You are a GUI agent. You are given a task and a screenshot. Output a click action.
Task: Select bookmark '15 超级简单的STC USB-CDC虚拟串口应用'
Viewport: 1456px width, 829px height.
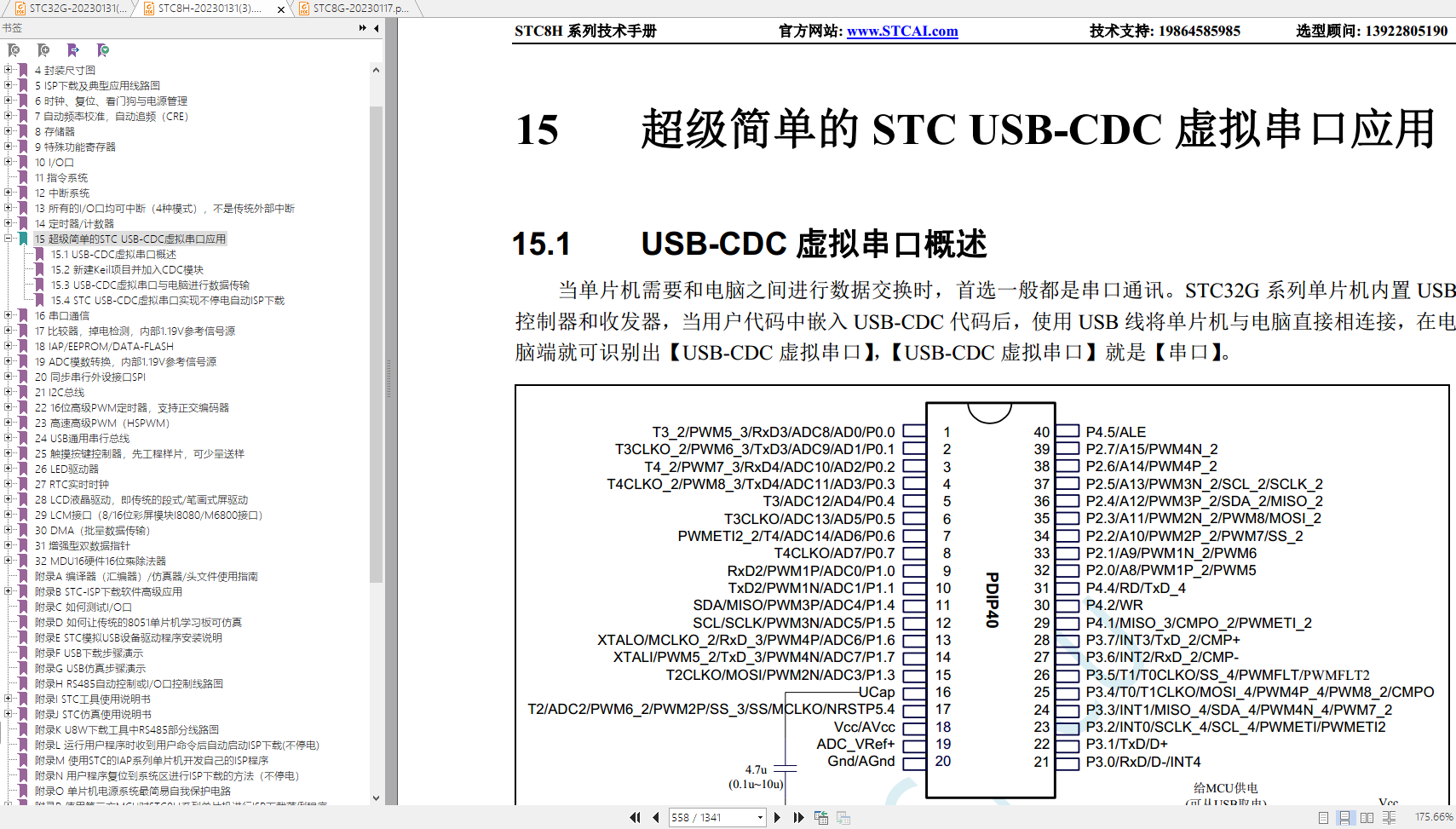pyautogui.click(x=130, y=239)
